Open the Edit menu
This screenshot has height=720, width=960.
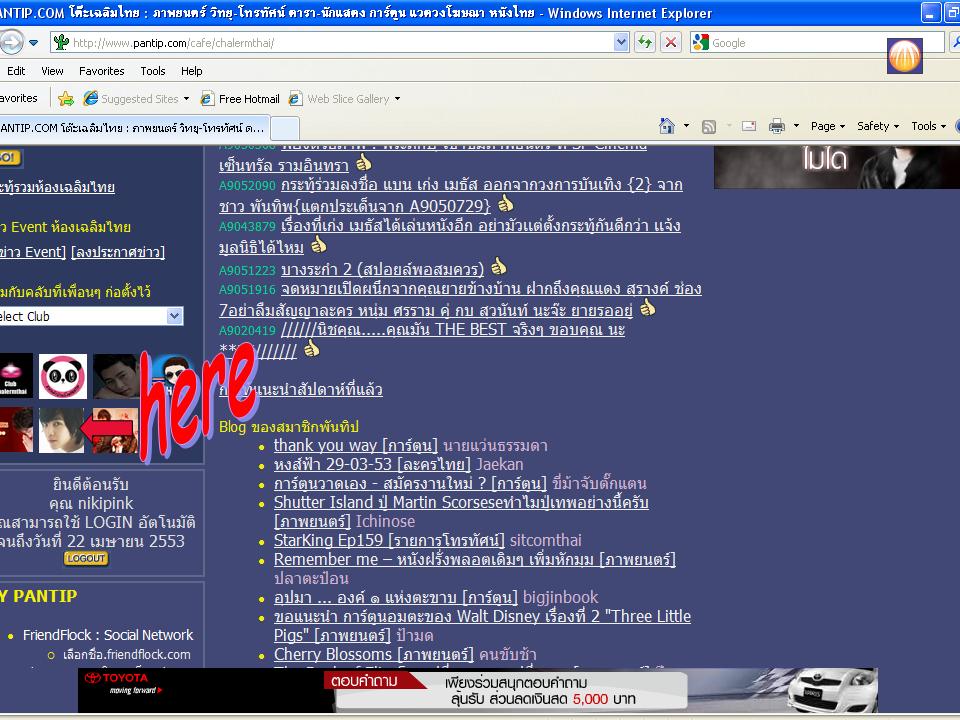(x=16, y=71)
